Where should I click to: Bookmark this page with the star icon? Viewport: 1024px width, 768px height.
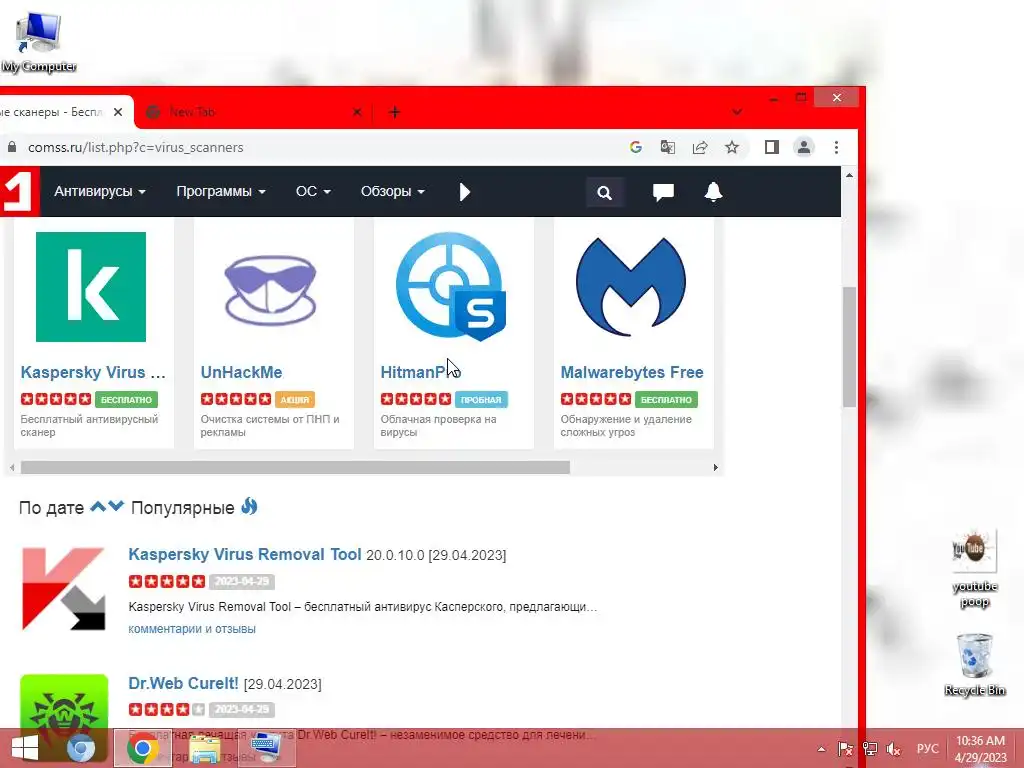coord(731,148)
